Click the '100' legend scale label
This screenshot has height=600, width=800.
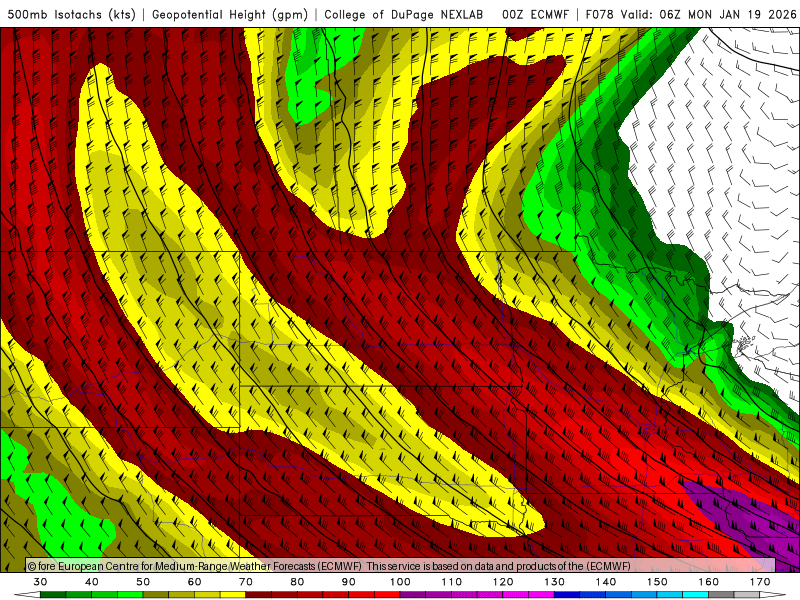coord(400,582)
